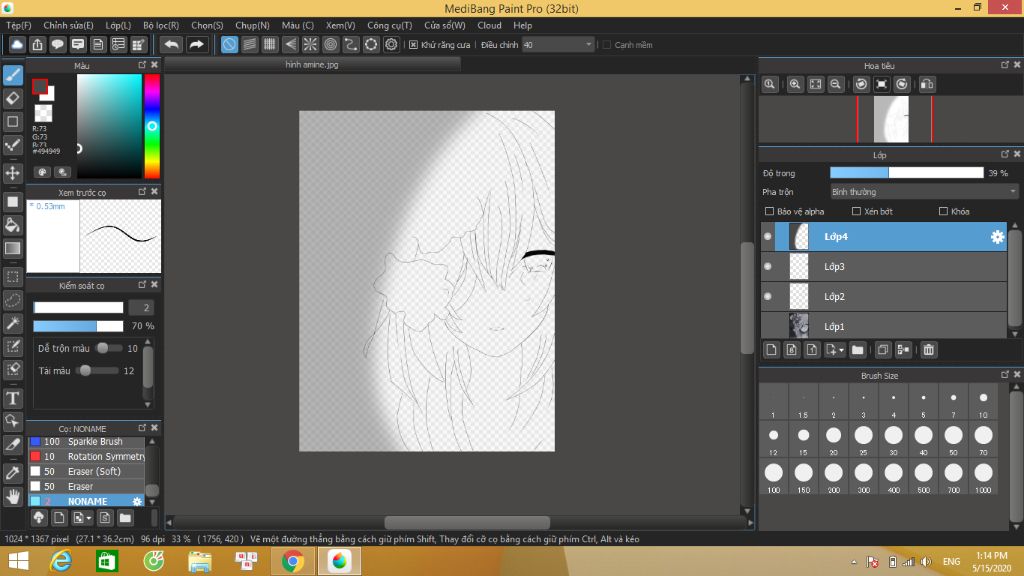This screenshot has width=1024, height=576.
Task: Hide layer Lớp4 via its visibility dot
Action: coord(768,236)
